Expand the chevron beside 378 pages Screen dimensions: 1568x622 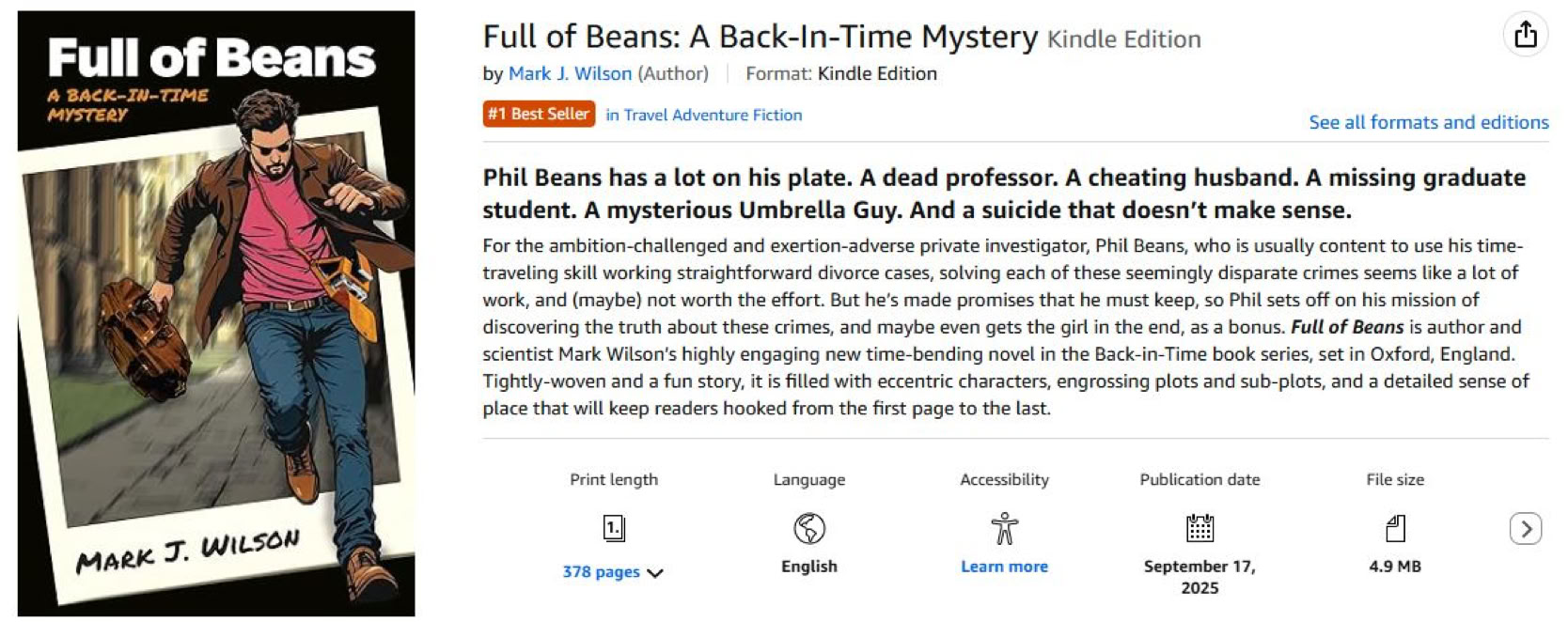655,572
